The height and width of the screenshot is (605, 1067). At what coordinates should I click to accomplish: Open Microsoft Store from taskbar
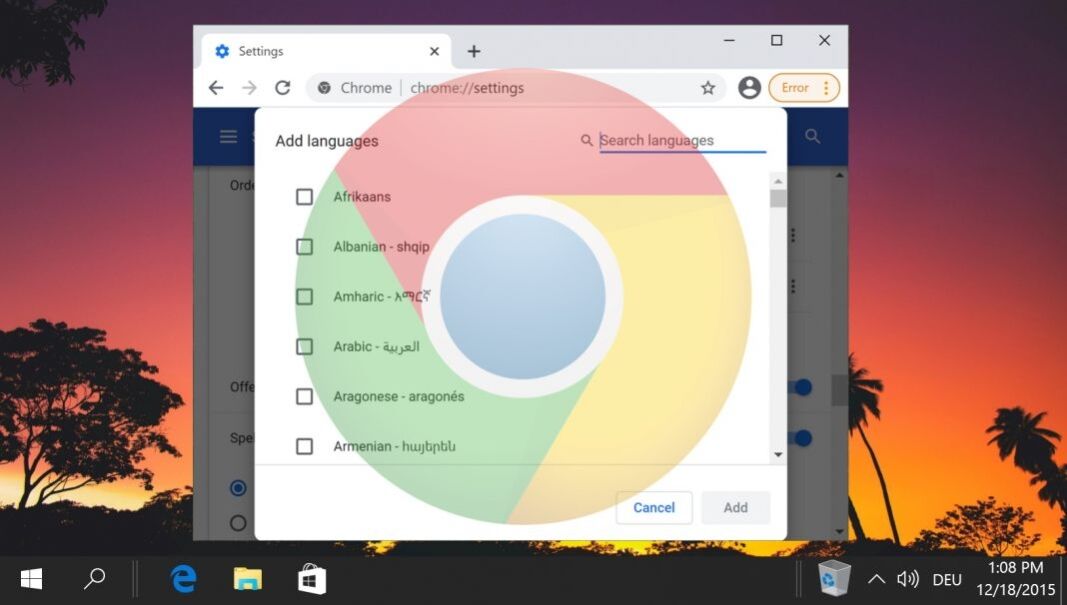coord(312,579)
